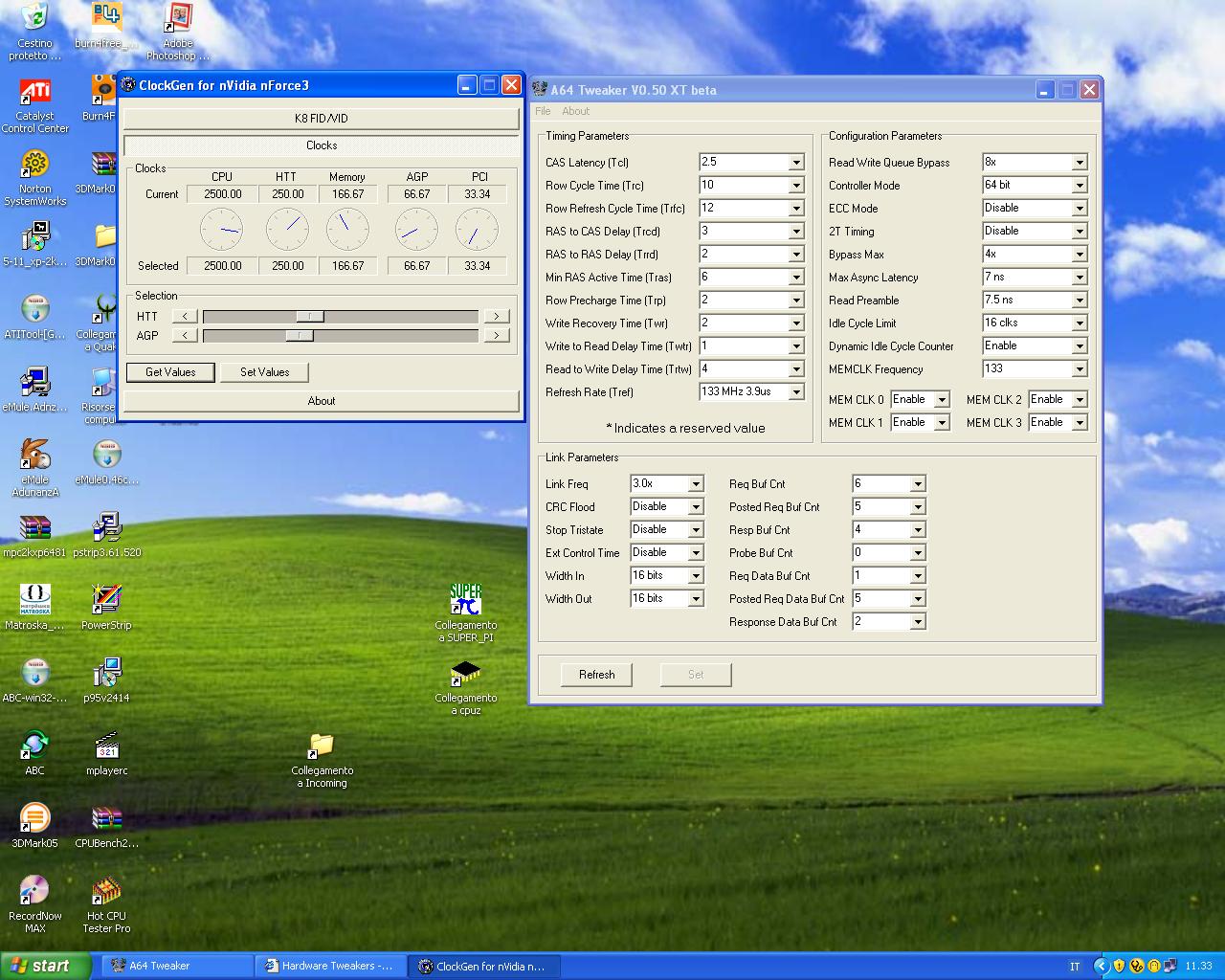Expand hidden system tray icons arrow
This screenshot has width=1225, height=980.
[x=1101, y=967]
